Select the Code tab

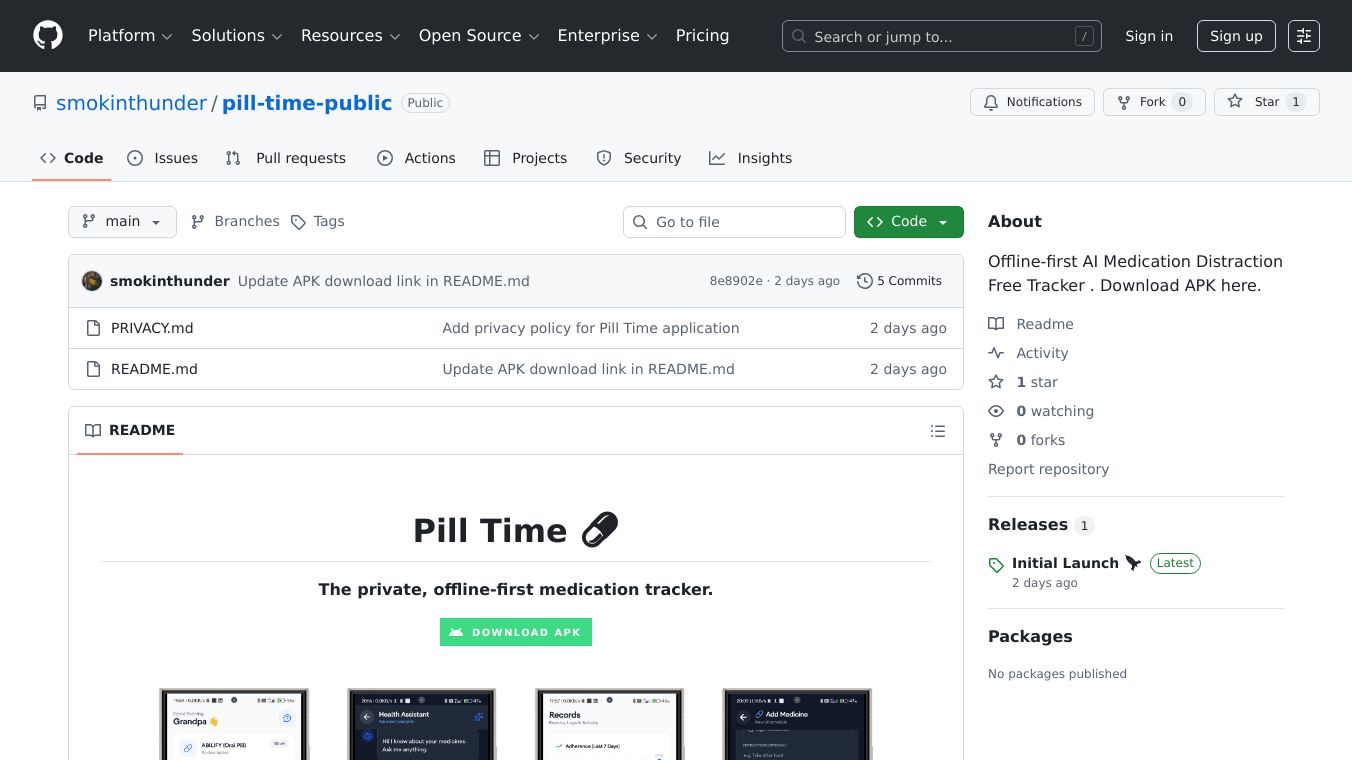(72, 158)
